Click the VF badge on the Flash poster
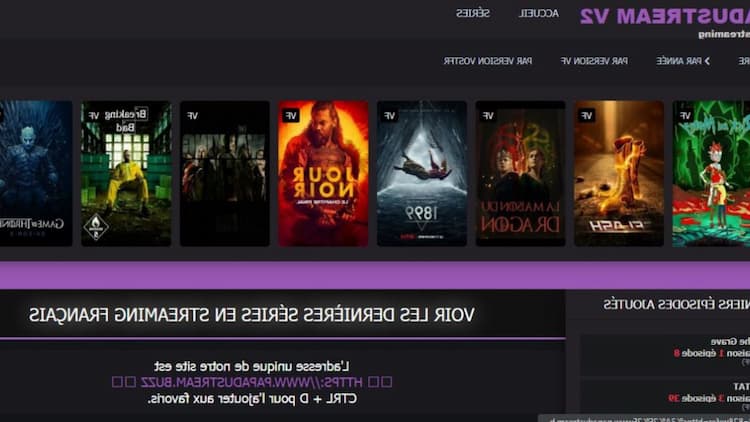The height and width of the screenshot is (422, 750). (586, 116)
